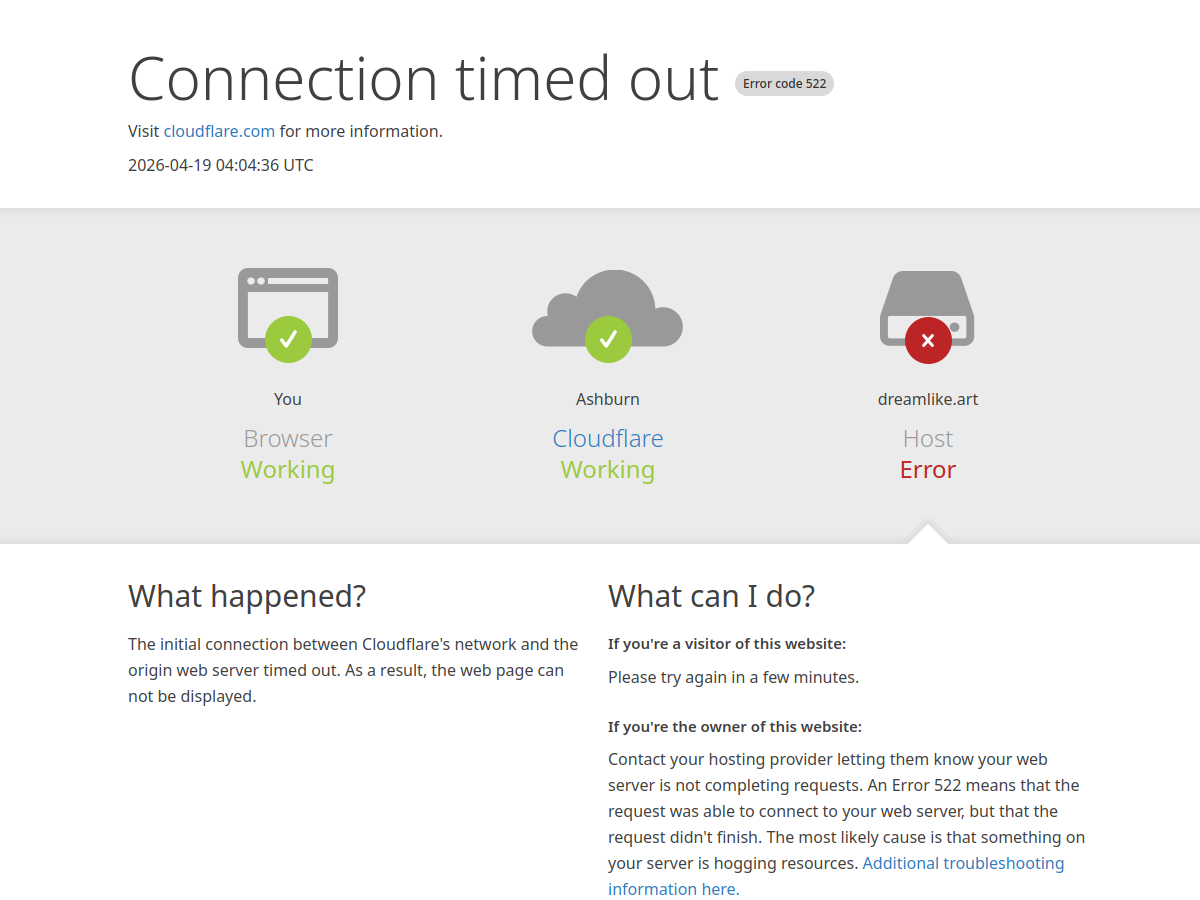Click the Ashburn location label

click(x=607, y=399)
